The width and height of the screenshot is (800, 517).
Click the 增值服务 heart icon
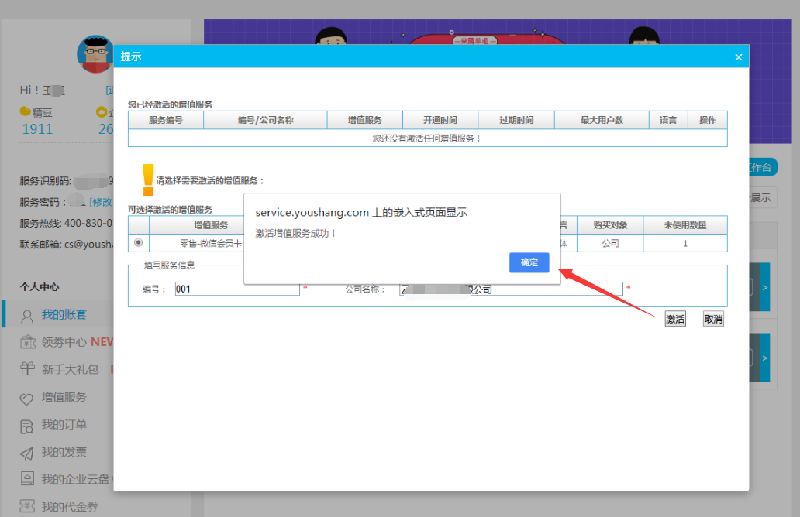pos(27,397)
